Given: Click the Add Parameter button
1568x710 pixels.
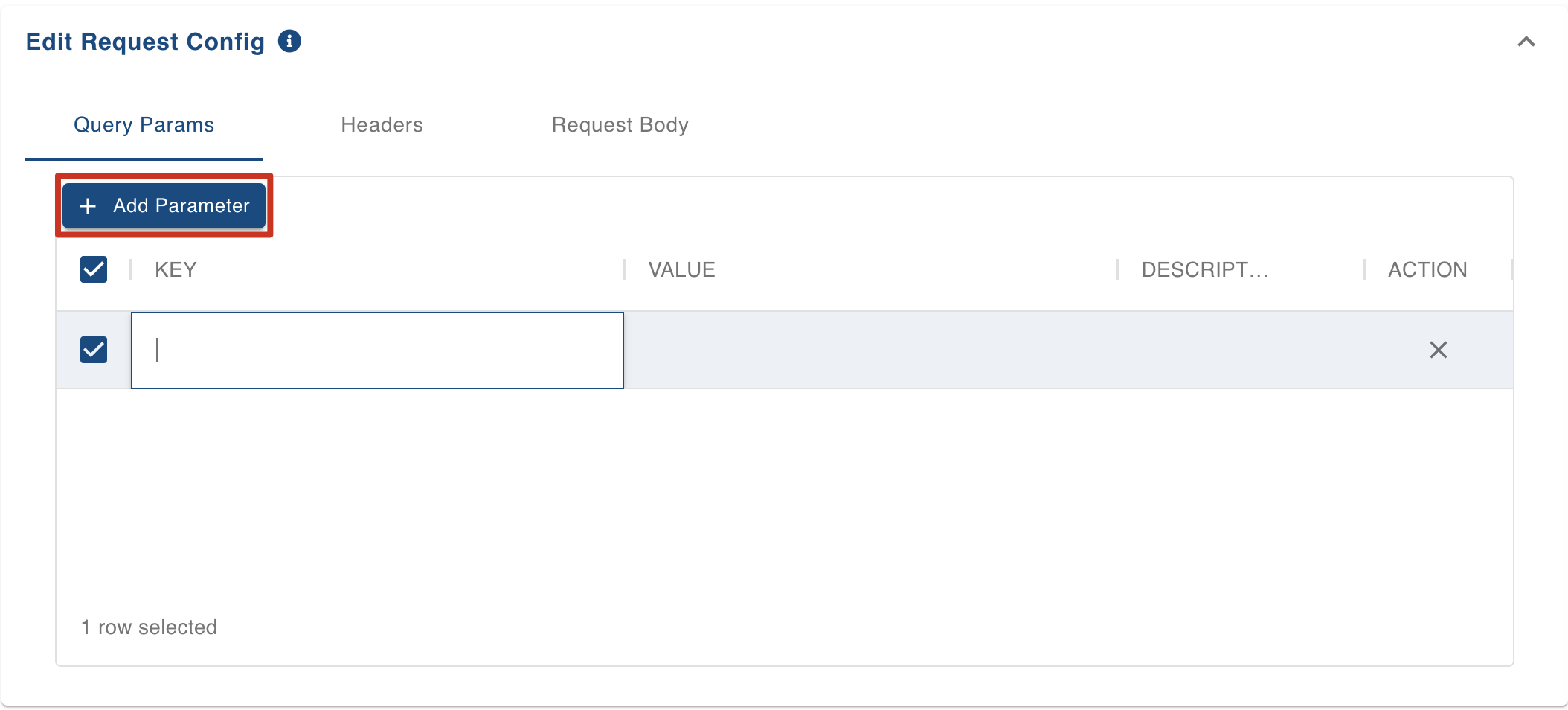Looking at the screenshot, I should click(164, 205).
